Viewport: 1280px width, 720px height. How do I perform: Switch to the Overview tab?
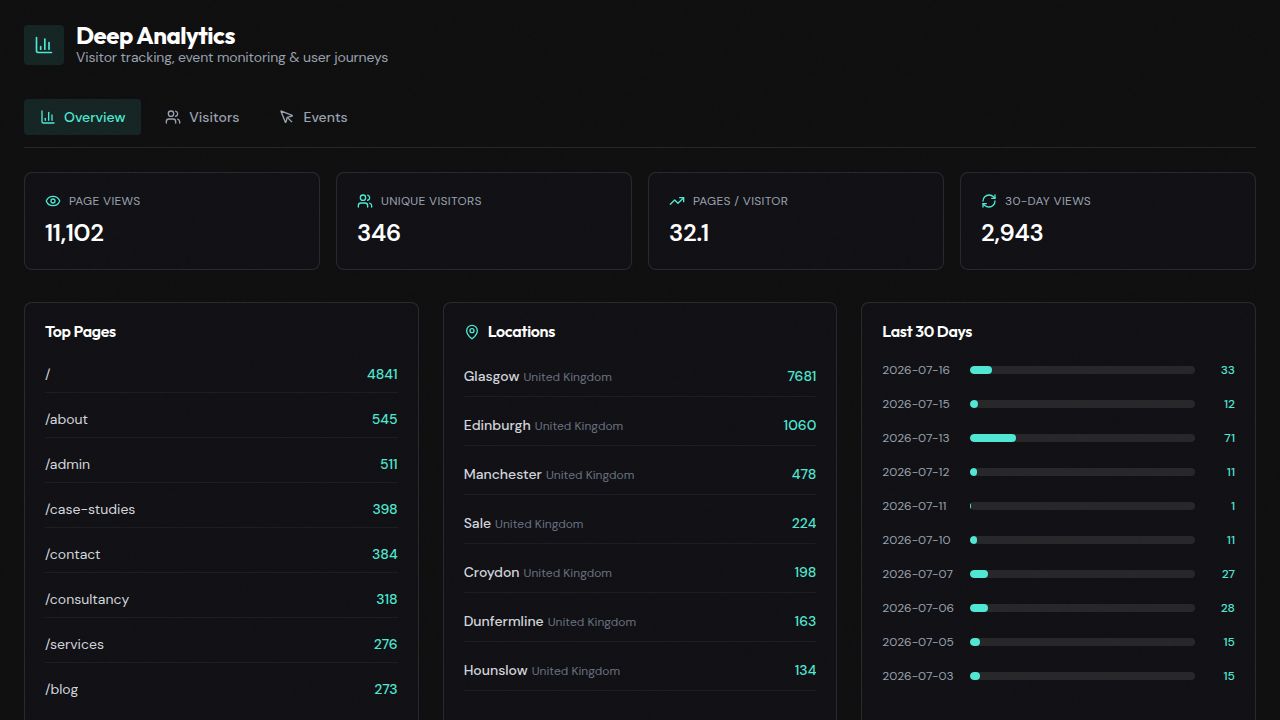(82, 117)
